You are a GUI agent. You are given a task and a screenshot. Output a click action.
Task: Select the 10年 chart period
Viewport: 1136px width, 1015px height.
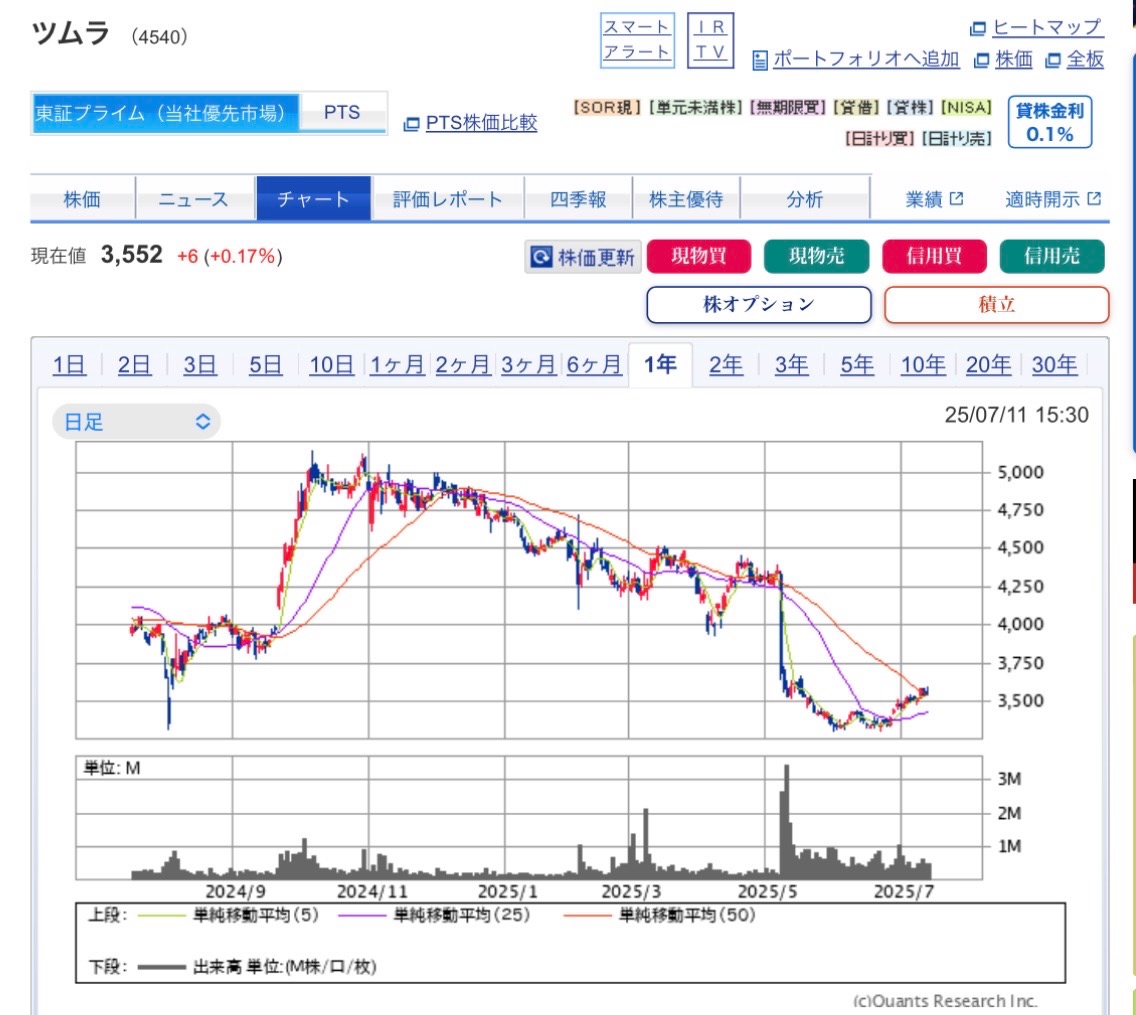pos(923,364)
